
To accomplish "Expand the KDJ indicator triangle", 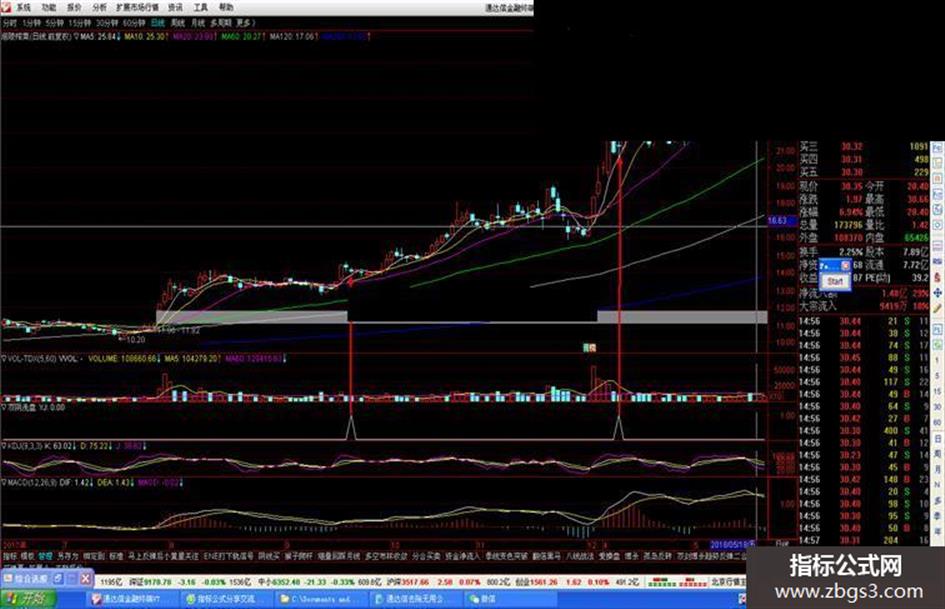I will pyautogui.click(x=4, y=446).
